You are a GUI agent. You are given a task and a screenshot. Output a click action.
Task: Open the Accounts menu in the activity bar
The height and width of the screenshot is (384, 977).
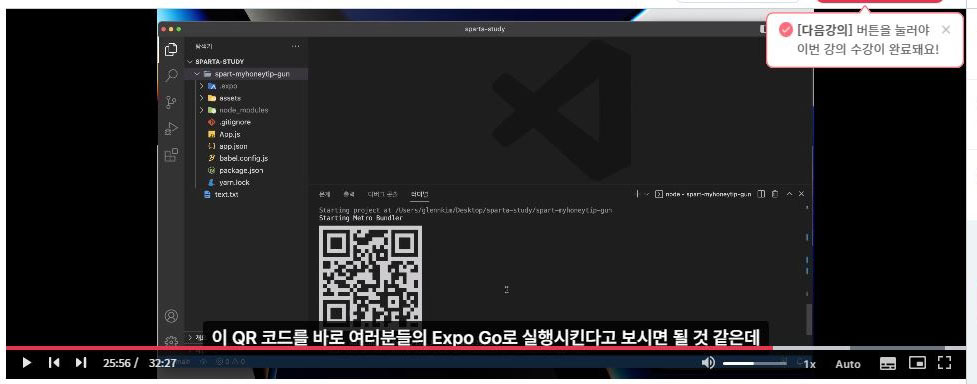(x=171, y=316)
